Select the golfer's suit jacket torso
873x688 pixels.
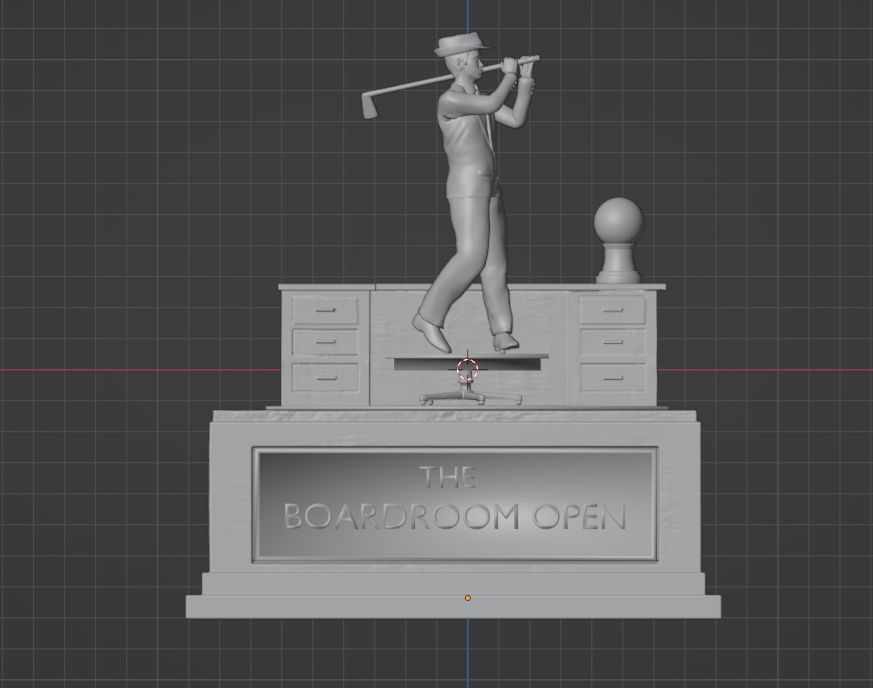(466, 140)
